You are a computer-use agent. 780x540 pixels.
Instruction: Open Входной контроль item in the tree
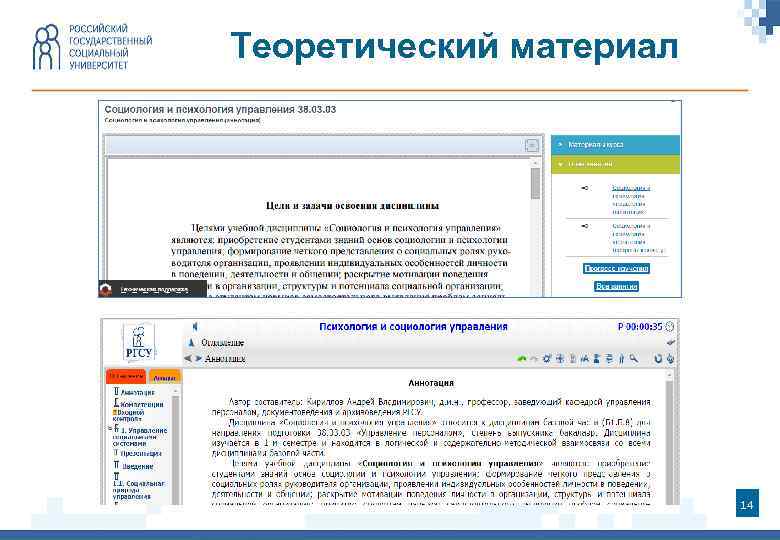pos(129,416)
